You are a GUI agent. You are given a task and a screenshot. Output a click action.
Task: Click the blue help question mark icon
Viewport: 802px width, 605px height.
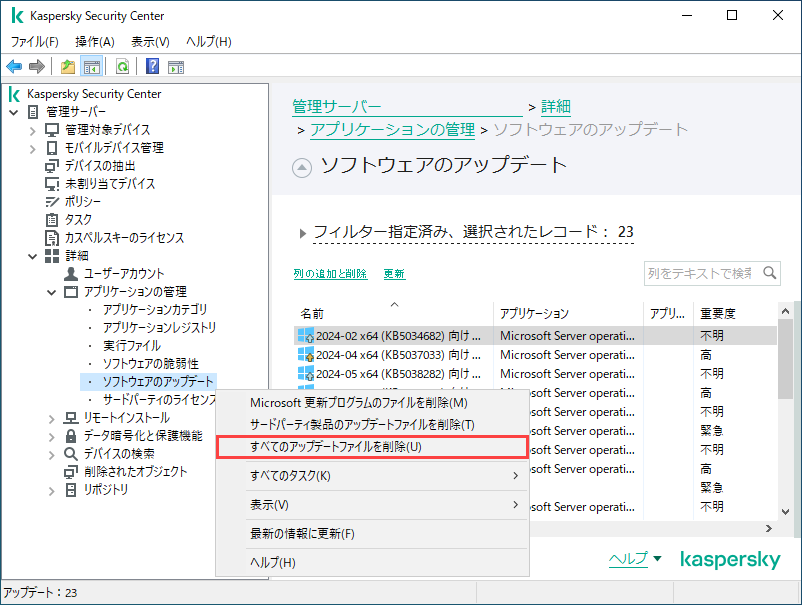click(x=152, y=66)
